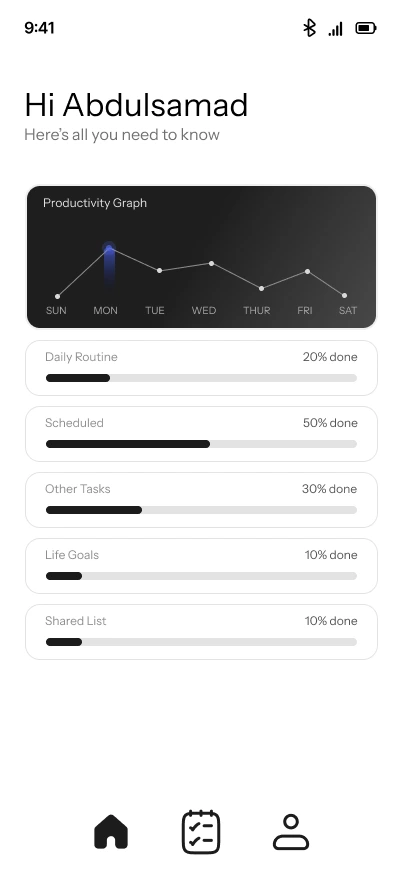Screen dimensions: 402x874
Task: Open the Shared List card
Action: coord(201,632)
